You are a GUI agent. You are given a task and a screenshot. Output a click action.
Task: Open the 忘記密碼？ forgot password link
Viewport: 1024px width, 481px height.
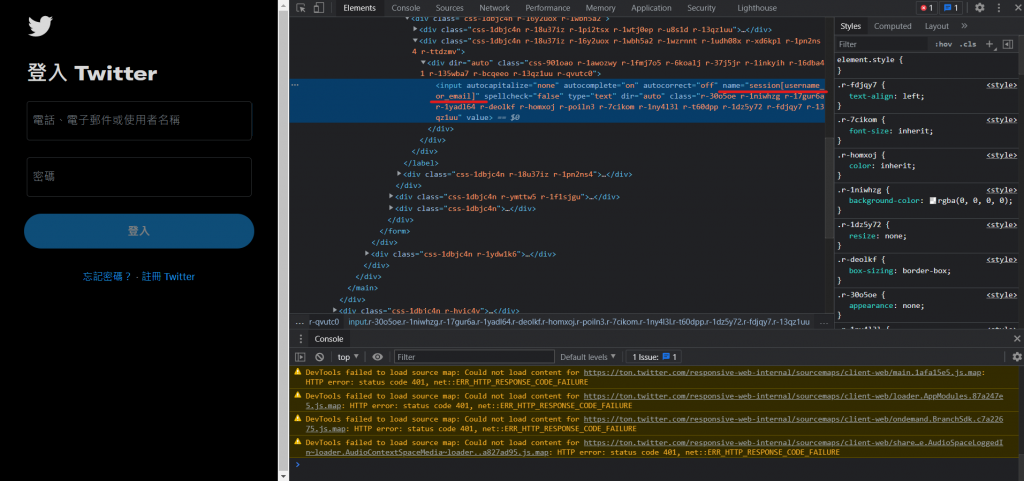pos(108,277)
